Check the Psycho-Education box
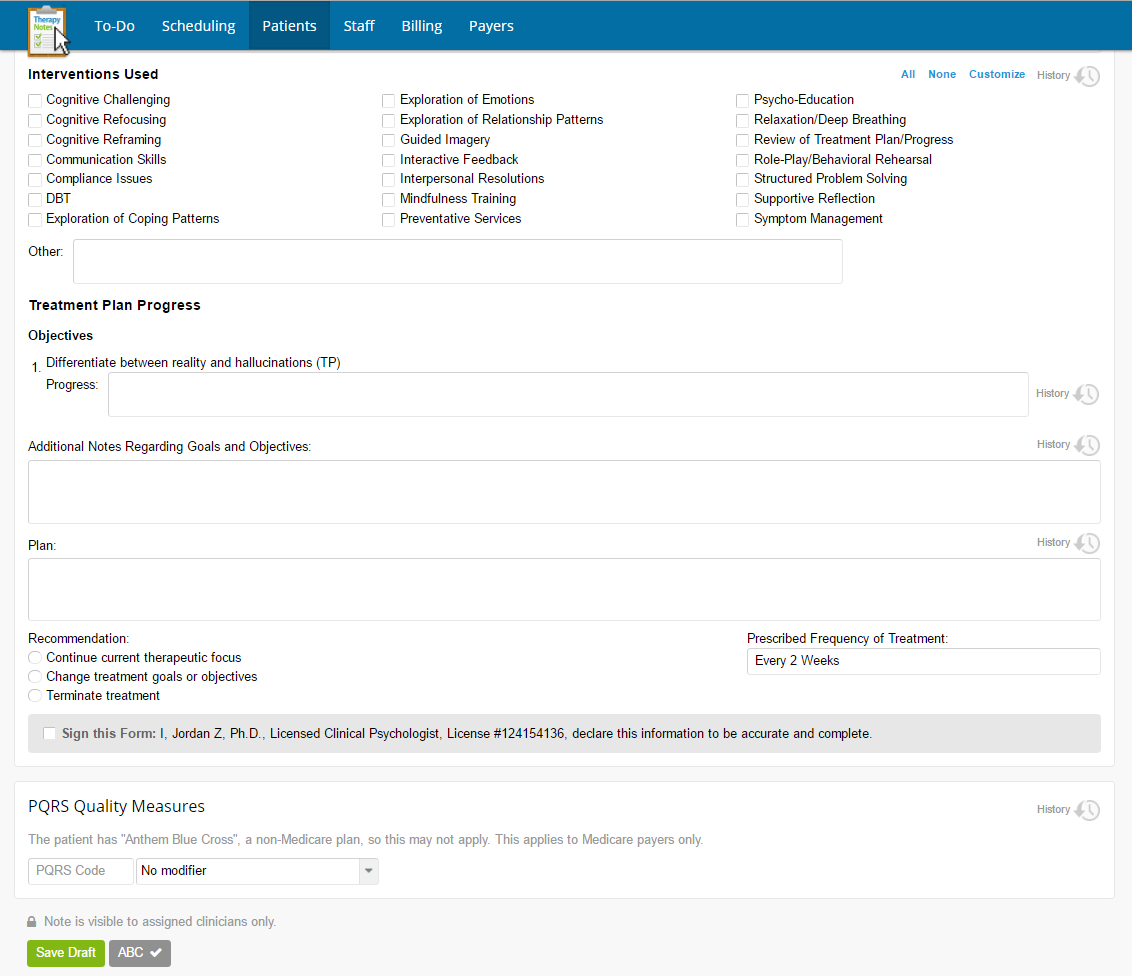The image size is (1132, 976). tap(742, 100)
